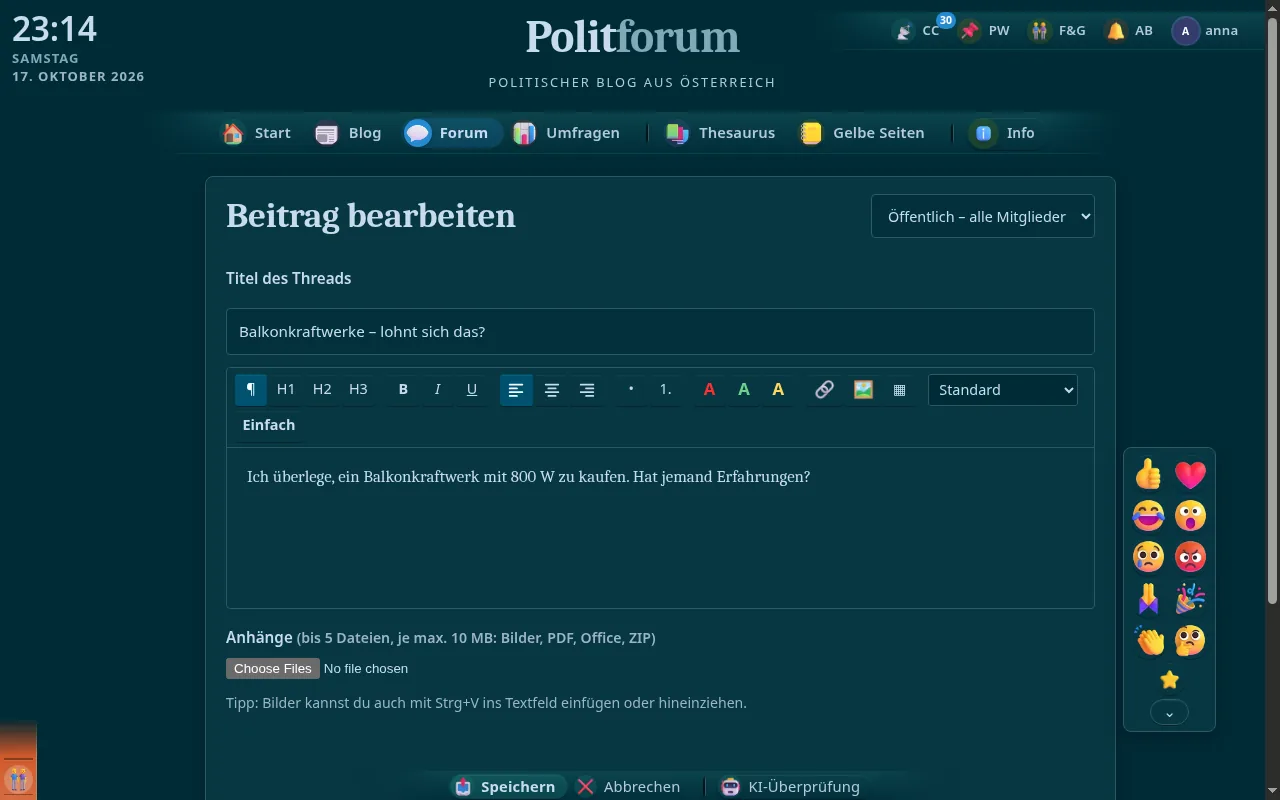Align text left
The height and width of the screenshot is (800, 1280).
click(516, 390)
